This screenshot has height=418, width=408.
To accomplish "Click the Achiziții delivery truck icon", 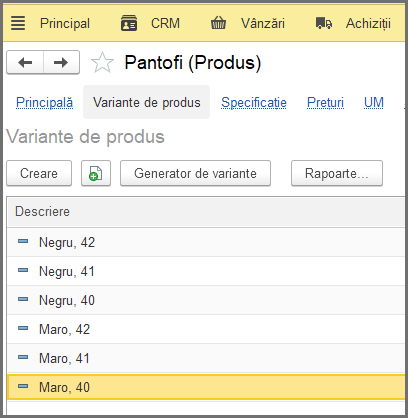I will 324,23.
